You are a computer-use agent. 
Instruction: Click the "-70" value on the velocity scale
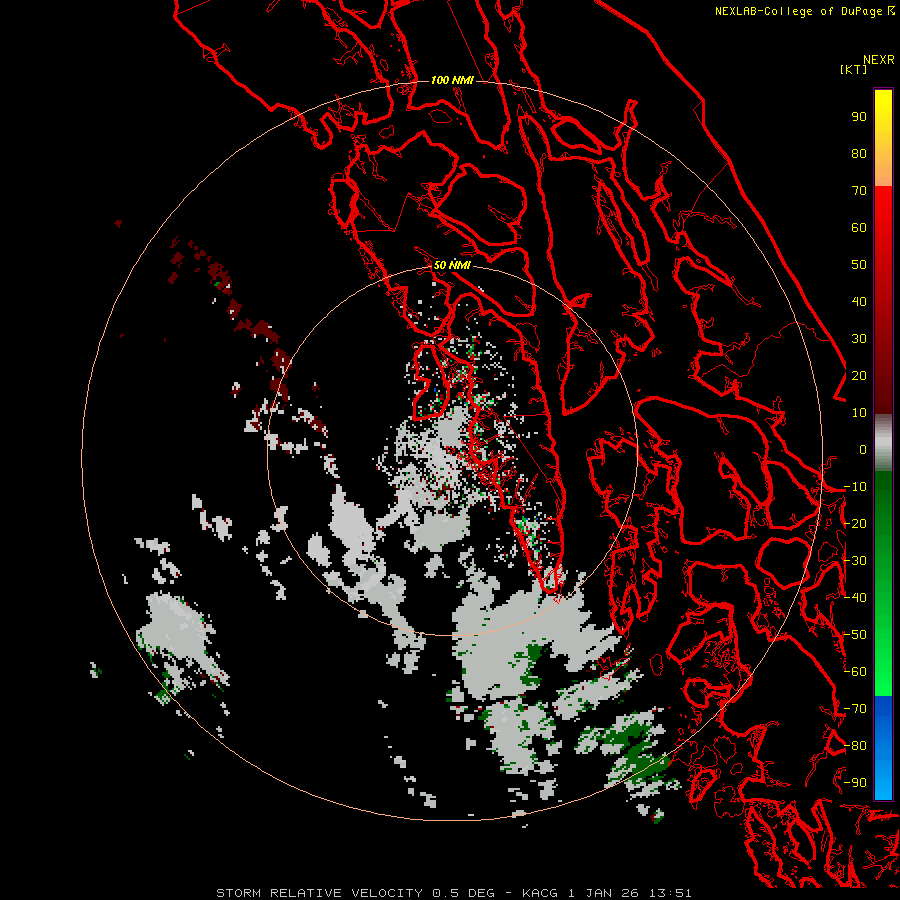[x=855, y=709]
